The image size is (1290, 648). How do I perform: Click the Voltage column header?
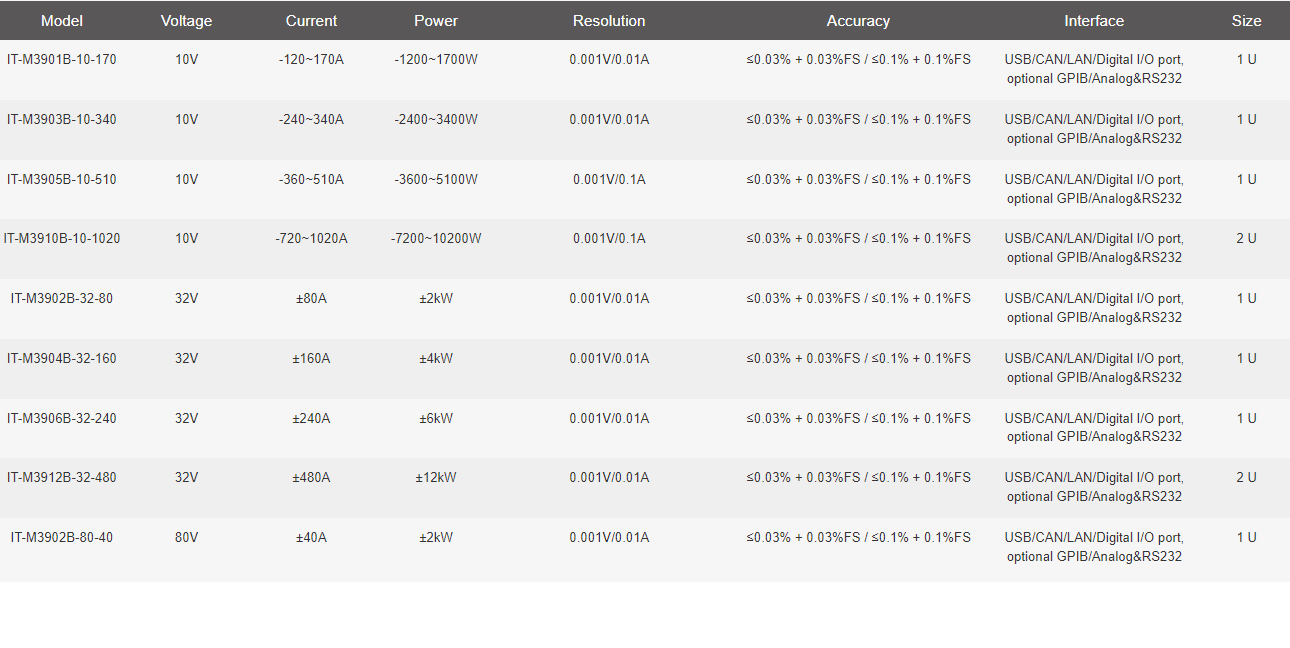point(187,20)
